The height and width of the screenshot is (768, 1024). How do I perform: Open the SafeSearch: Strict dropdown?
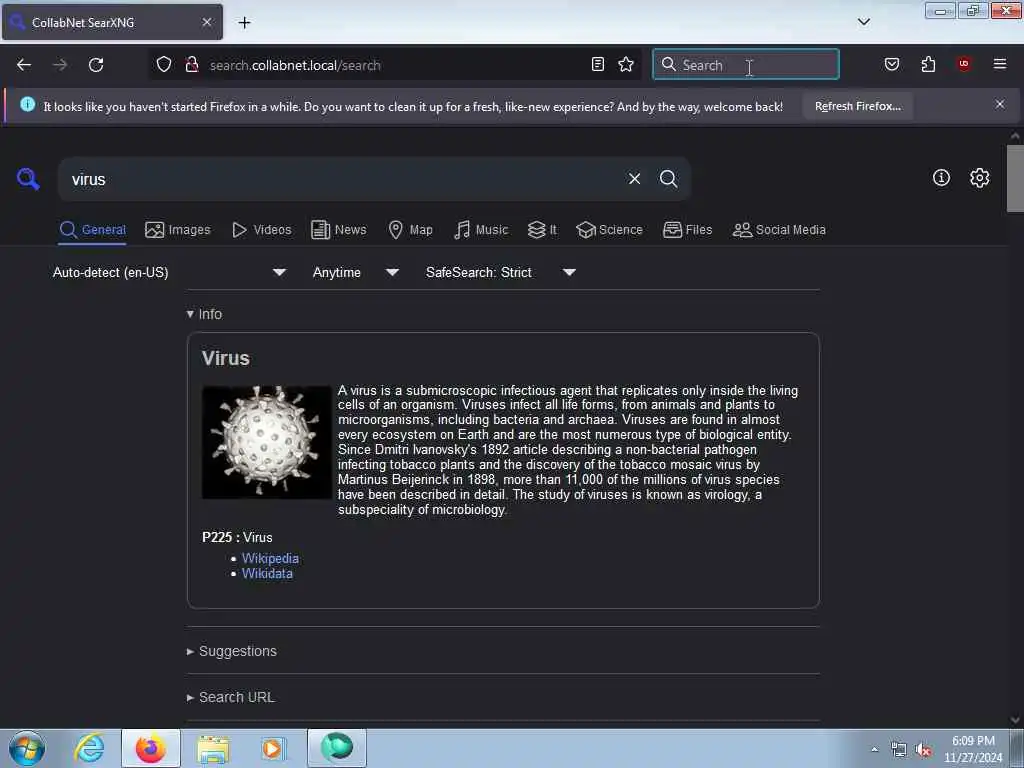pyautogui.click(x=501, y=272)
